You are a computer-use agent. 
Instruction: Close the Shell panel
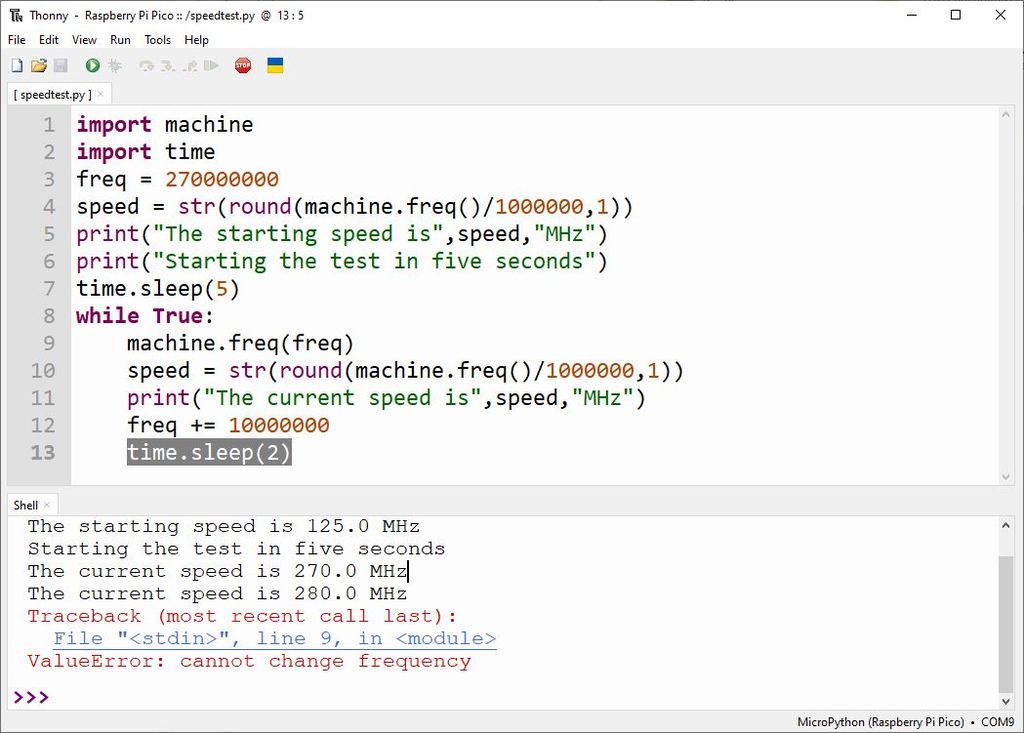(x=47, y=505)
